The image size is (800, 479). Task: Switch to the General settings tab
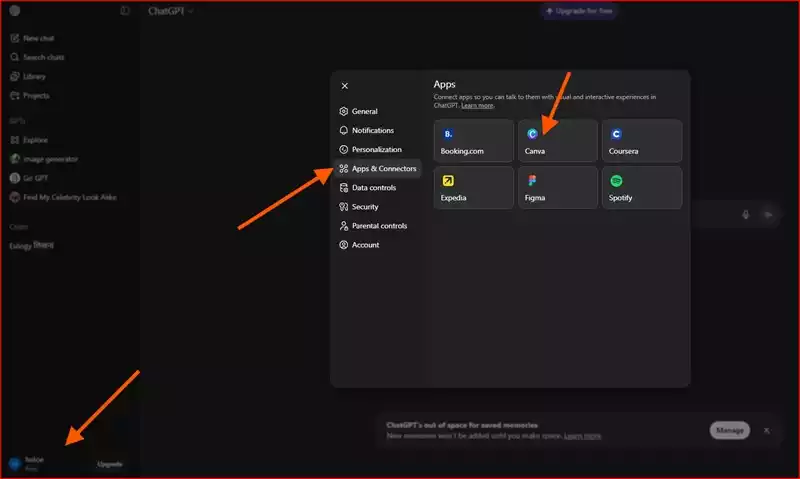click(x=364, y=111)
